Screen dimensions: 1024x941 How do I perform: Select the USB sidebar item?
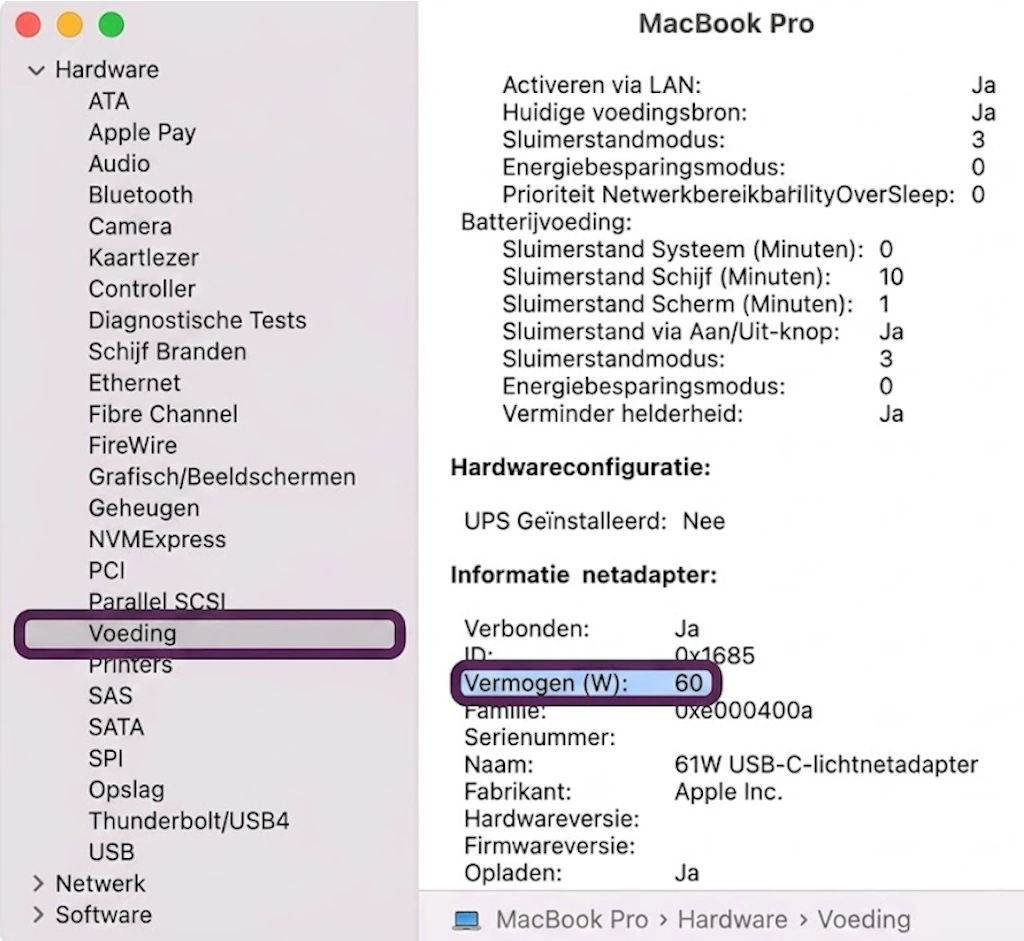pos(111,852)
